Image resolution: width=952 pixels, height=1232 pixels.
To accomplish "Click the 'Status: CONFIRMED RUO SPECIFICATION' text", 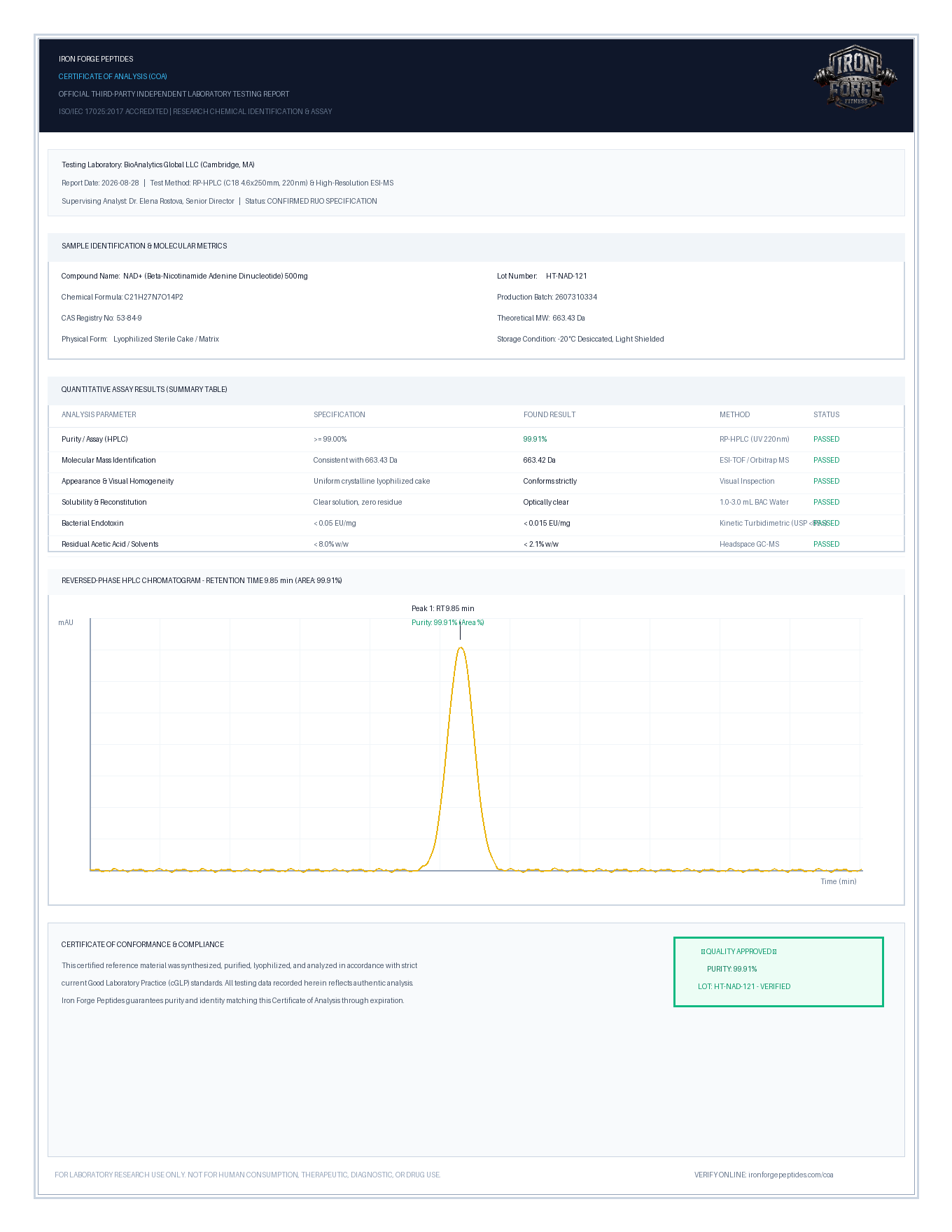I will (x=311, y=201).
